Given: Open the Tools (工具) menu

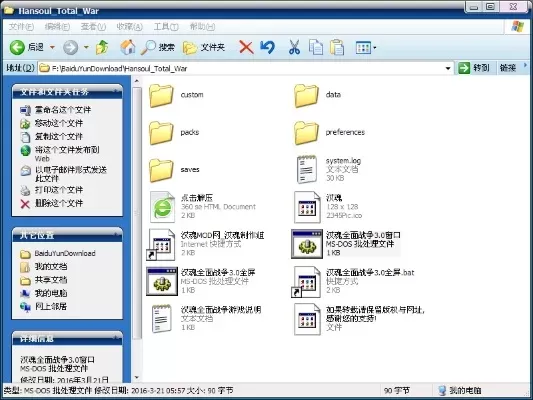Looking at the screenshot, I should 166,27.
